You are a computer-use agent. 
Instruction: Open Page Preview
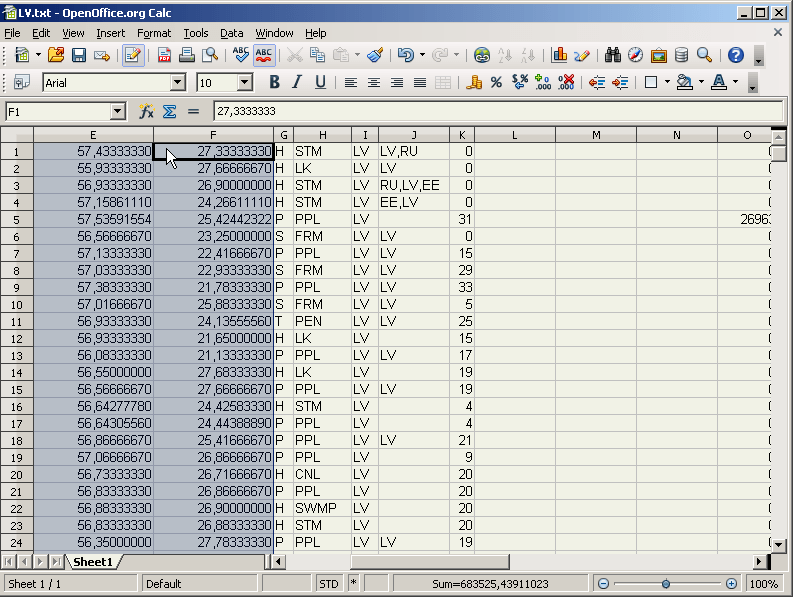click(x=209, y=55)
